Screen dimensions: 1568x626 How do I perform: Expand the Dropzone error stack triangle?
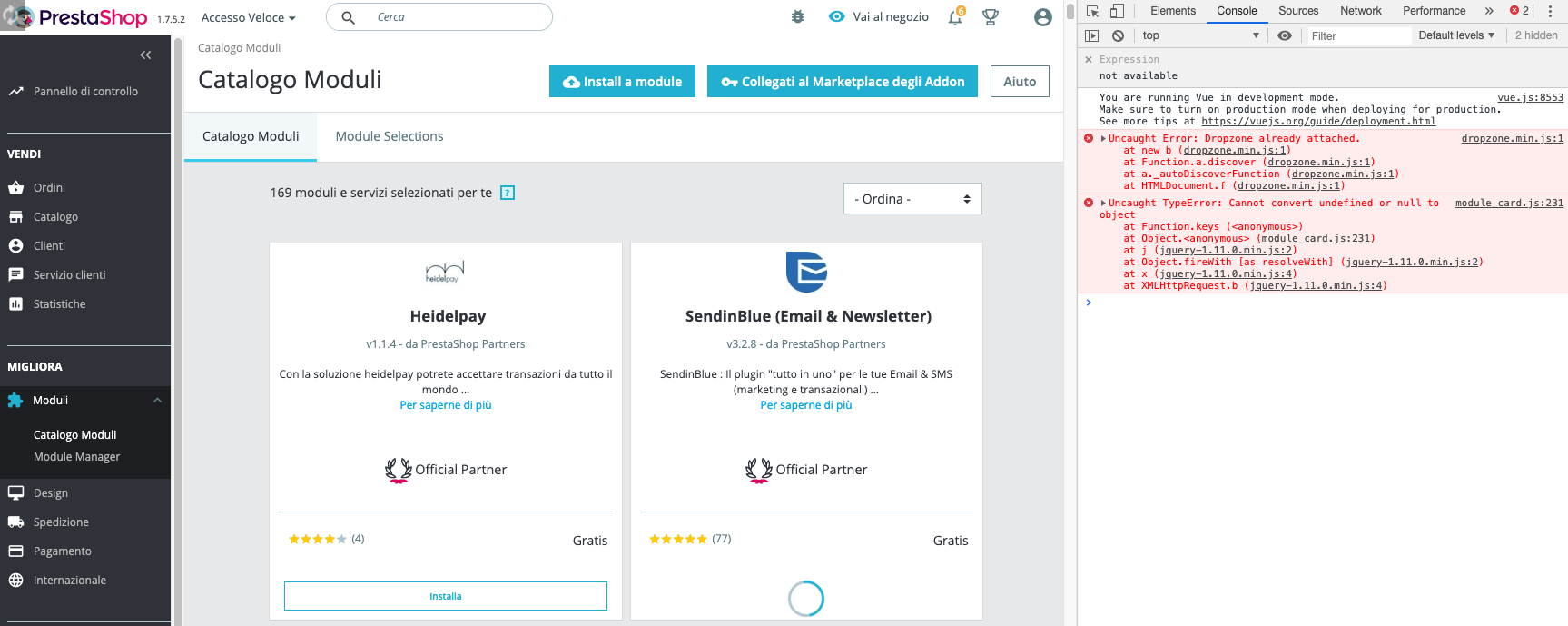coord(1103,139)
